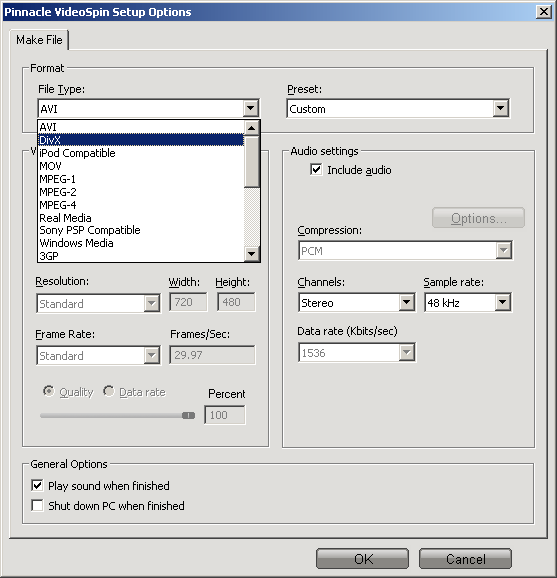Screen dimensions: 557x578
Task: Select iPod Compatible file type
Action: [141, 153]
